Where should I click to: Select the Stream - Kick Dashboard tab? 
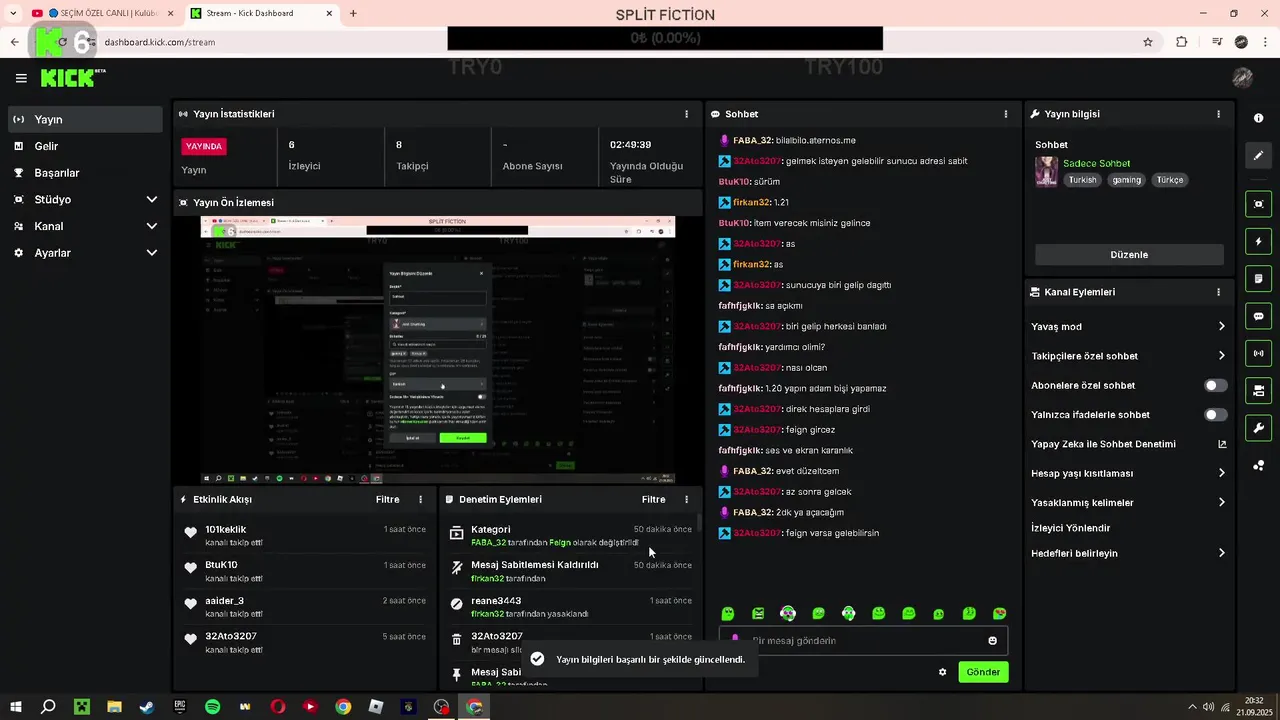[x=262, y=13]
